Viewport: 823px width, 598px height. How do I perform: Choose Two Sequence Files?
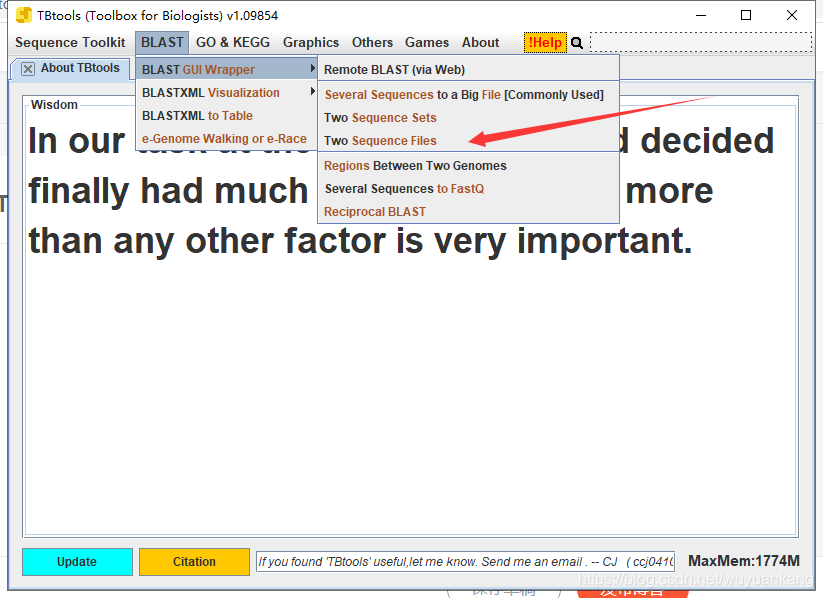click(468, 141)
